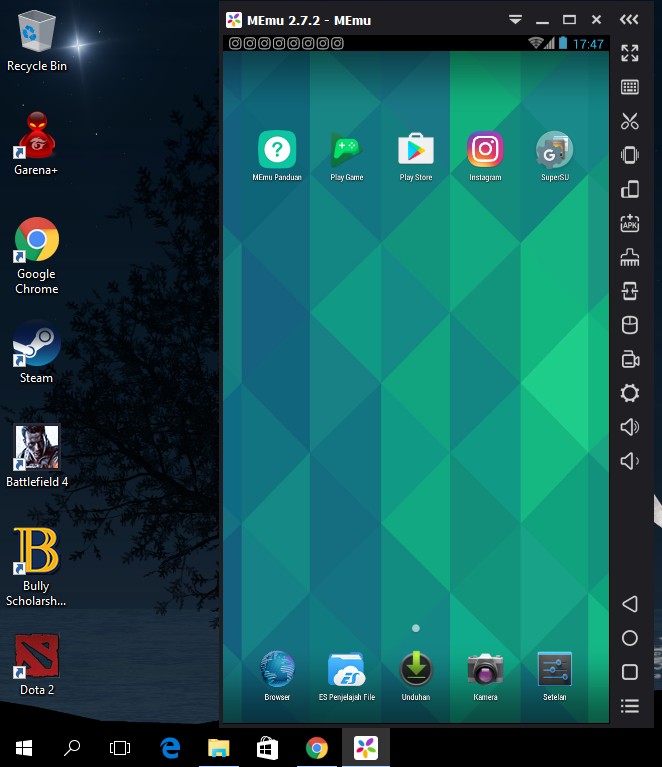Launch ES Penjelajah File

346,676
